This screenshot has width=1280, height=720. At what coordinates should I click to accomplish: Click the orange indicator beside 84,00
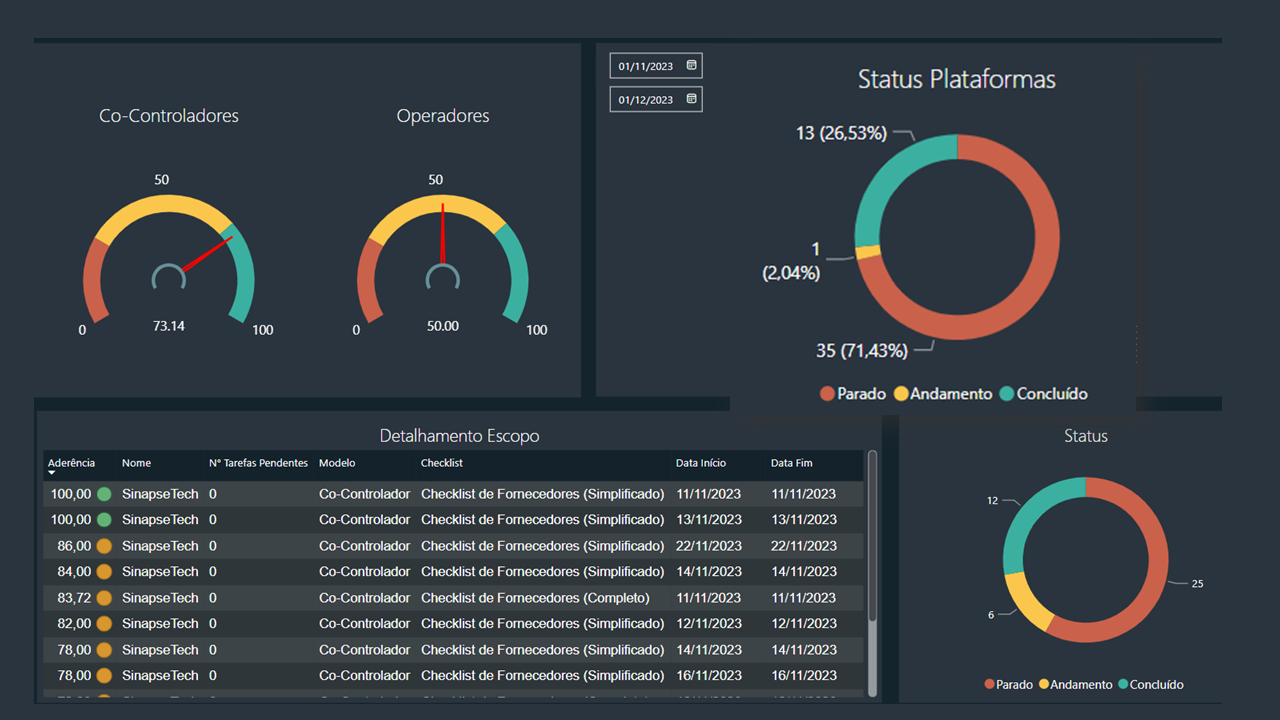click(x=104, y=572)
